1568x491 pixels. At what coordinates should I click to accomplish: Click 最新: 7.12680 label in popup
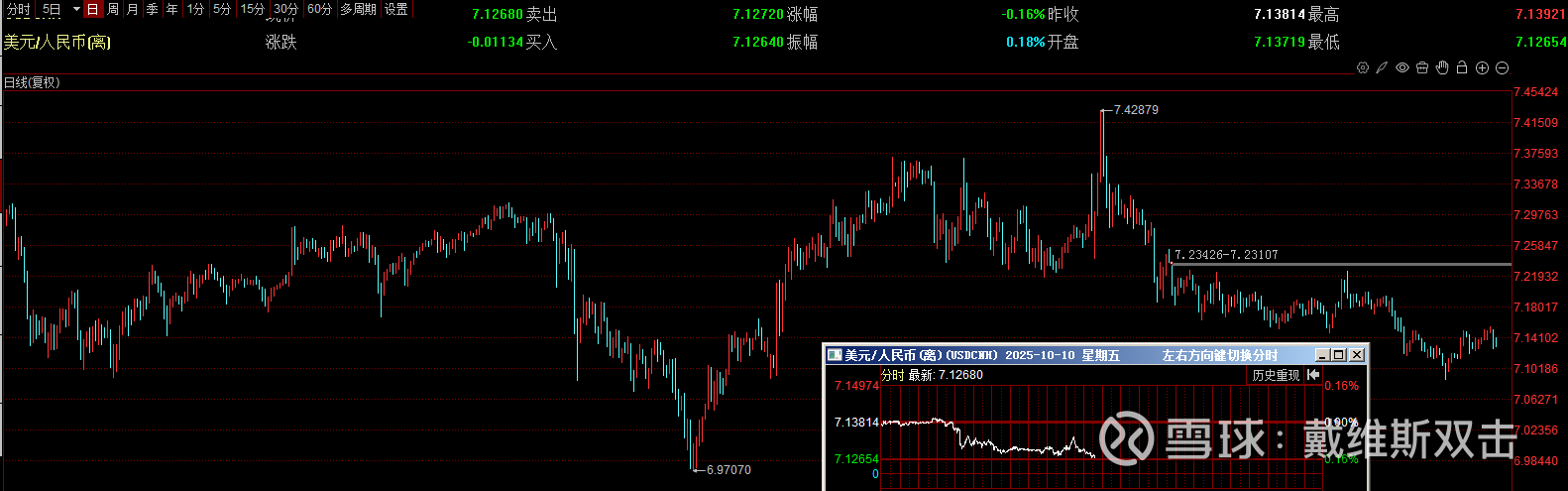(x=946, y=375)
